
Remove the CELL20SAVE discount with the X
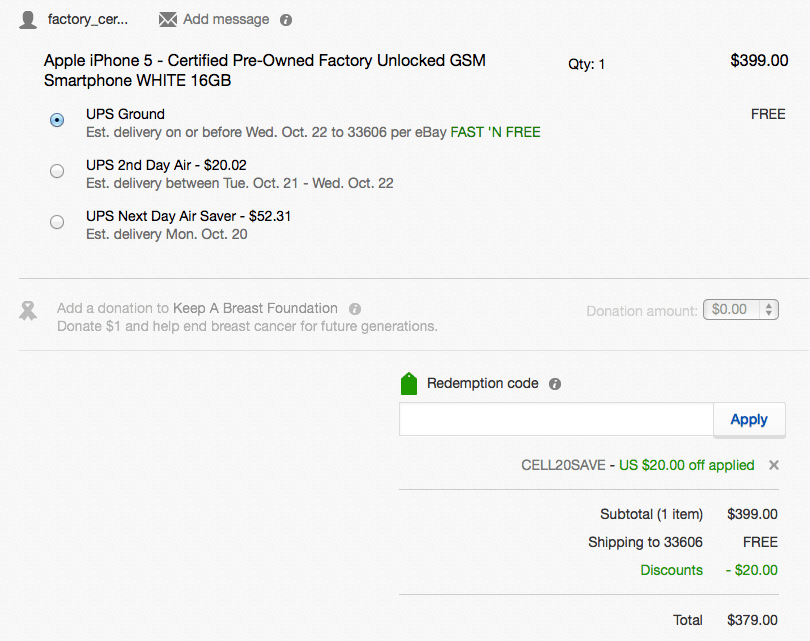coord(775,465)
